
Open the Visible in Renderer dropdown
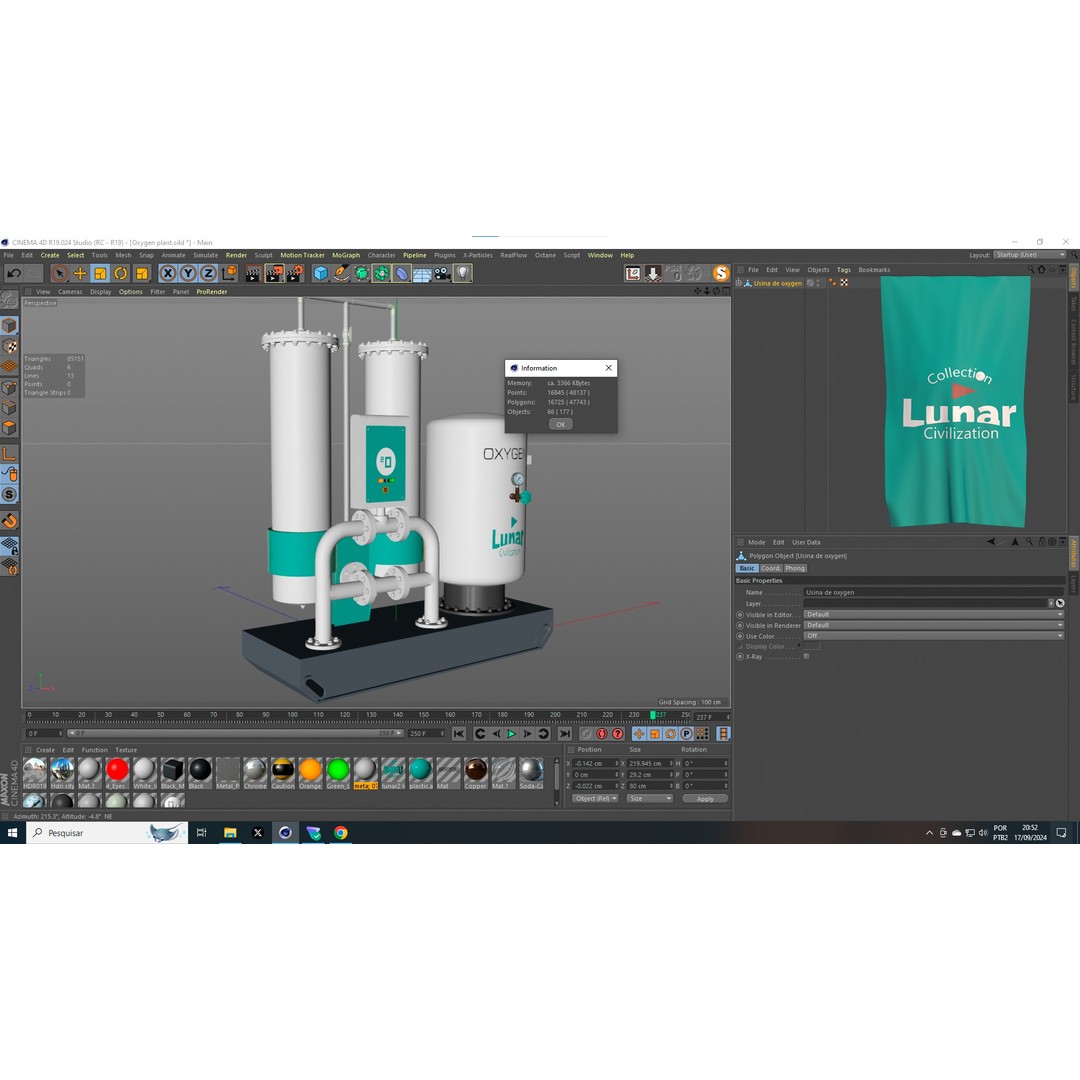pos(934,625)
